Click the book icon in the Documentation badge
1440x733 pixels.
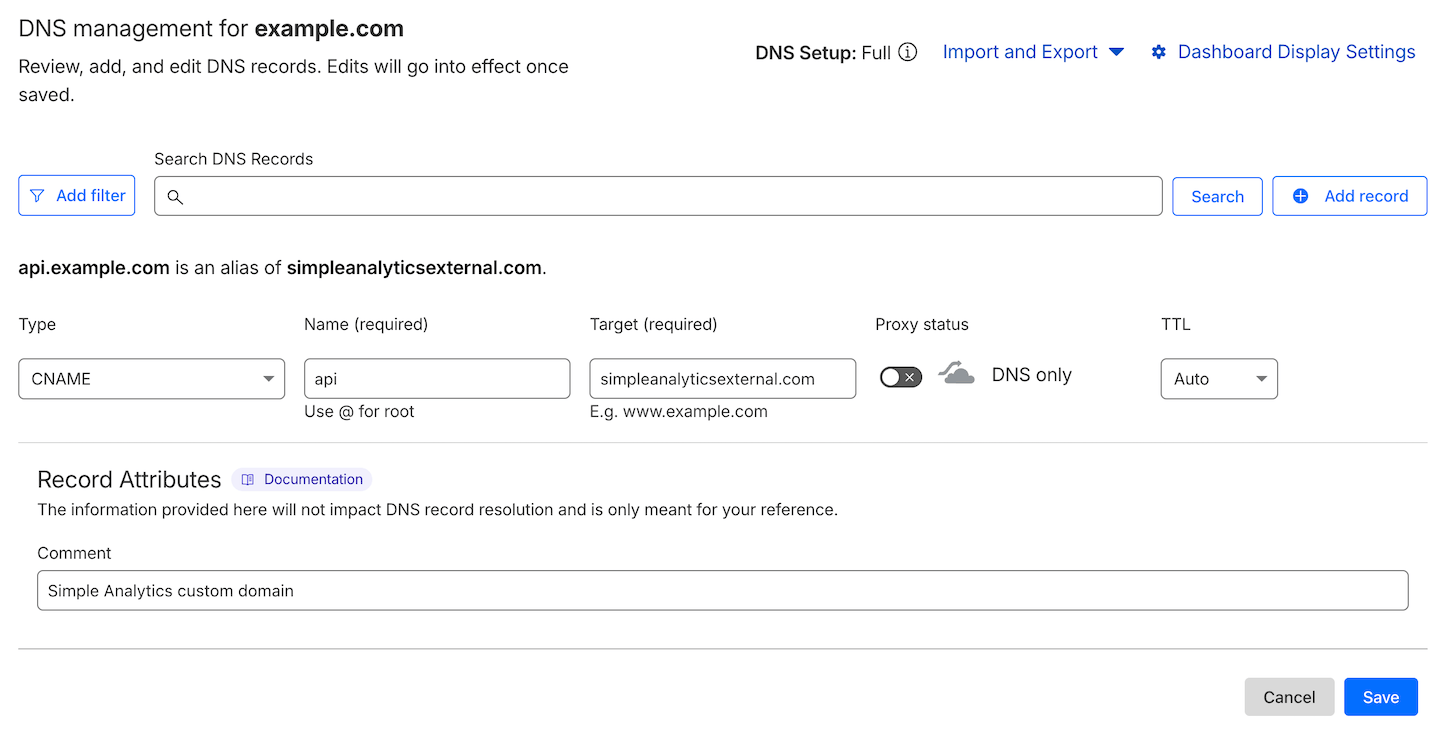[x=247, y=479]
